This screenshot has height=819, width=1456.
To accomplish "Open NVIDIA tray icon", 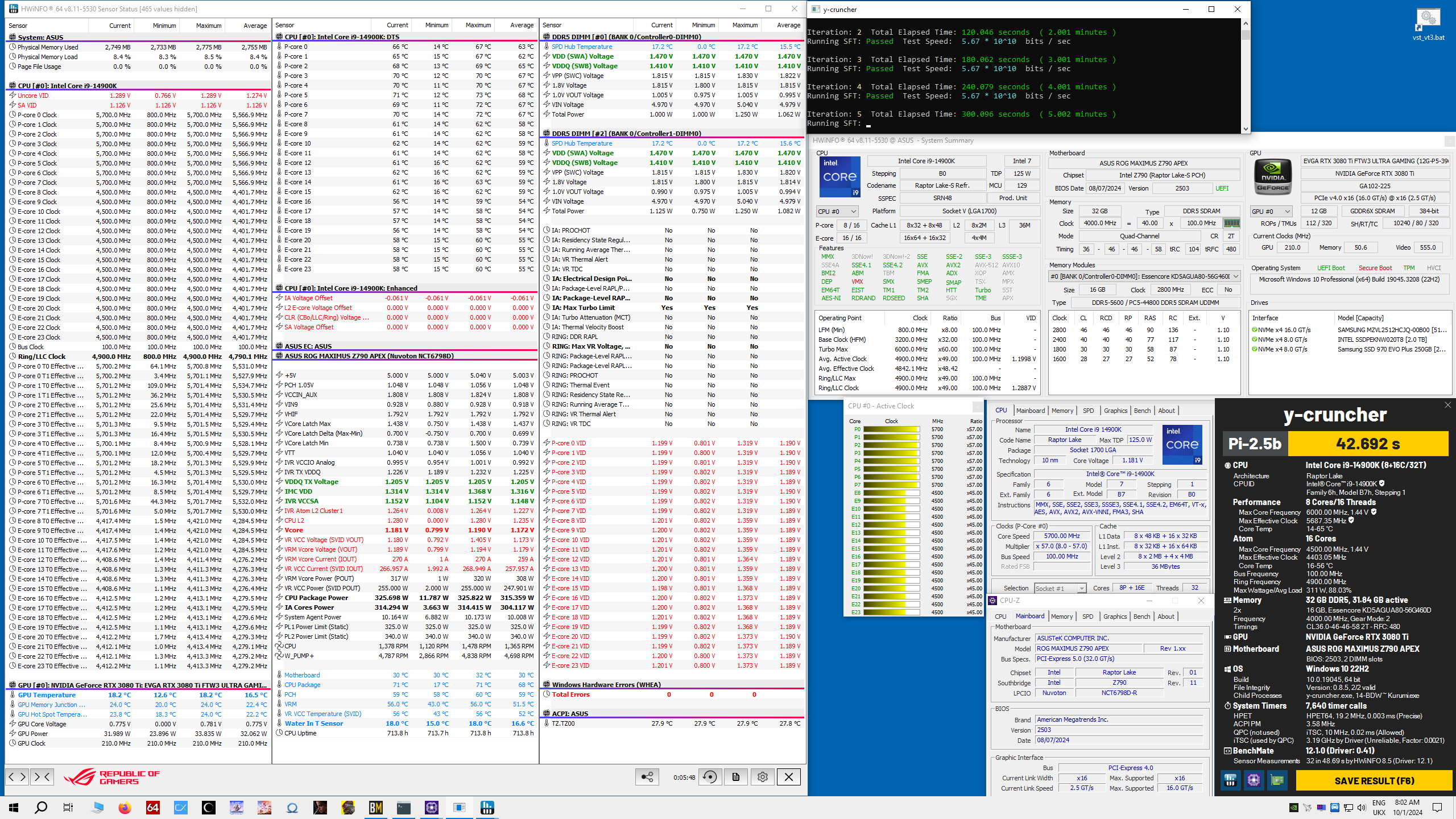I will click(x=1293, y=808).
